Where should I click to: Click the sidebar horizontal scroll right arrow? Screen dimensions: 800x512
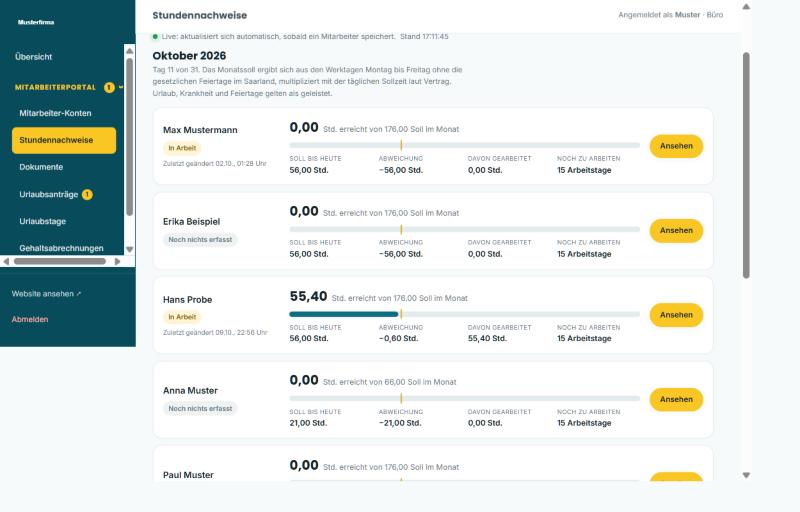click(x=117, y=262)
